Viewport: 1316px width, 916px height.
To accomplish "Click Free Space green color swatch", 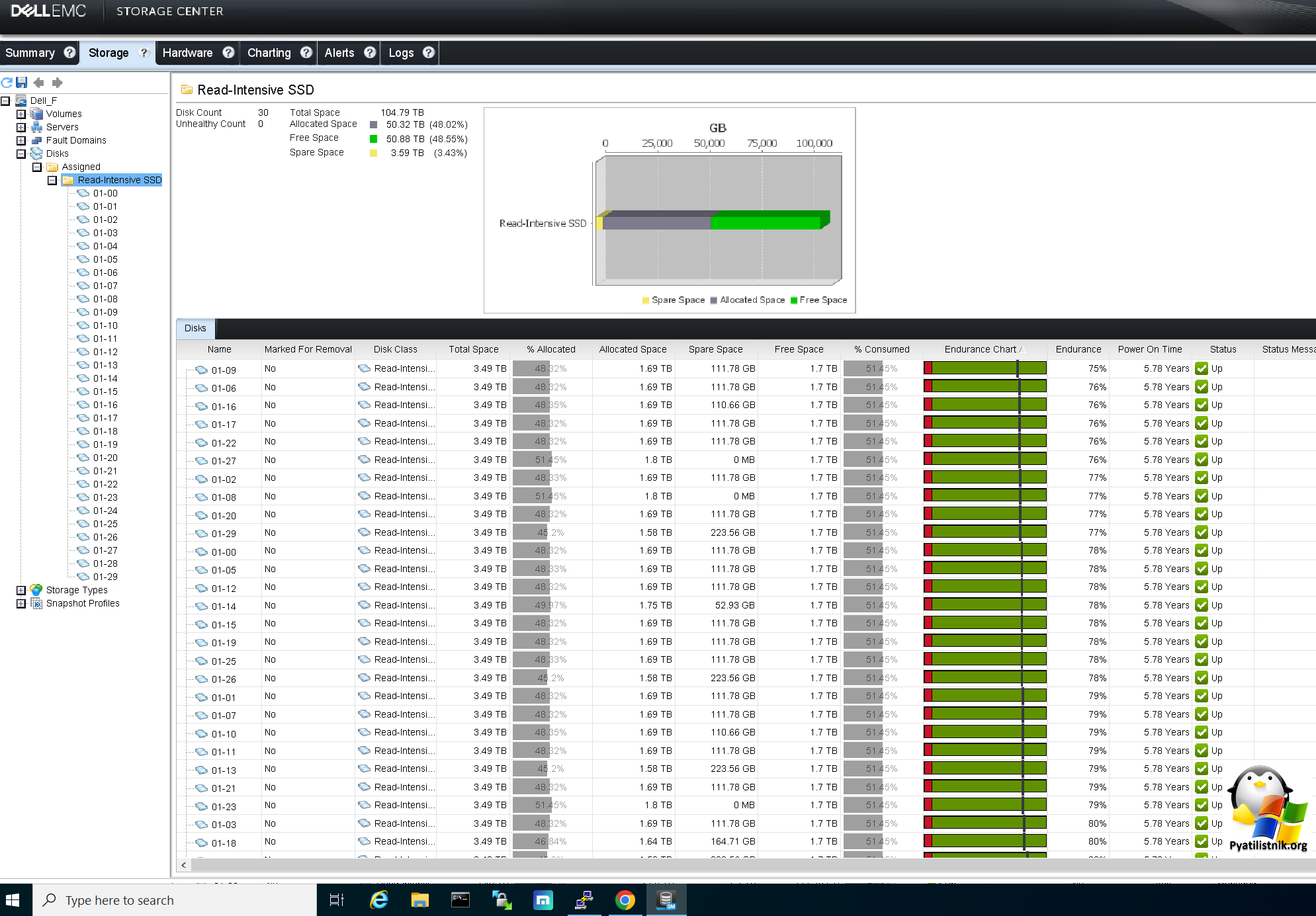I will (373, 139).
